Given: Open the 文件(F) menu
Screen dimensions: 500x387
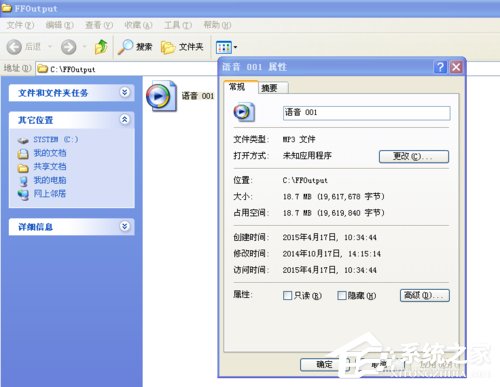Looking at the screenshot, I should coord(20,25).
